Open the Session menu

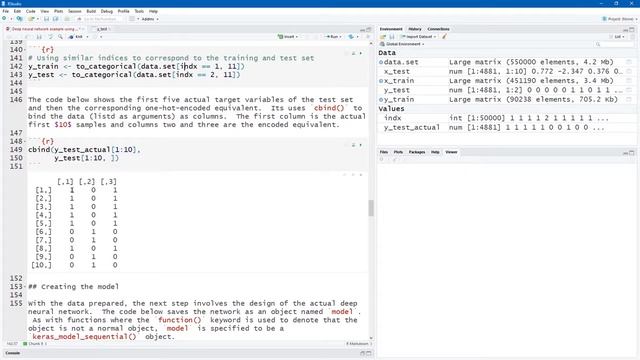click(x=74, y=11)
